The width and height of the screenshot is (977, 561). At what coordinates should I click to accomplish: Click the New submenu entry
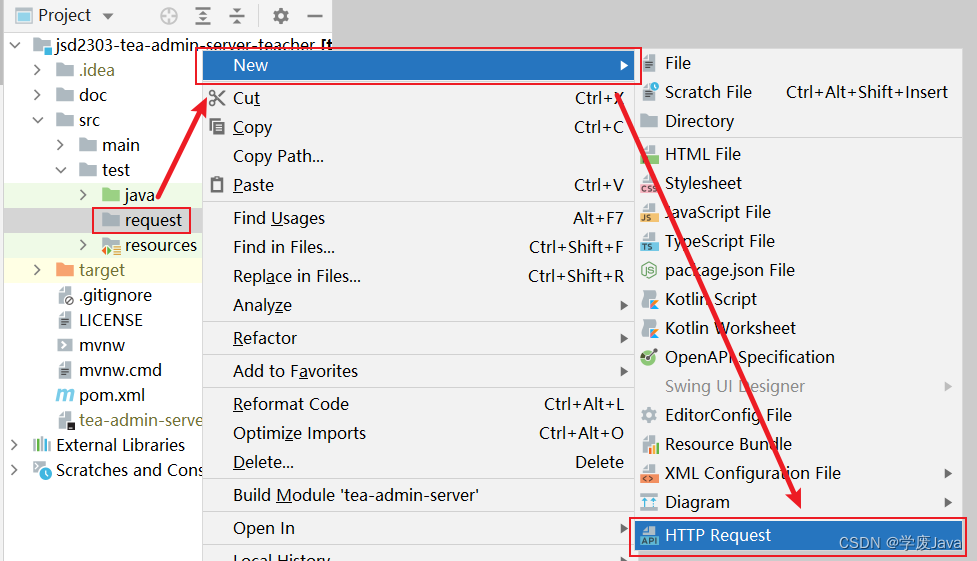418,65
